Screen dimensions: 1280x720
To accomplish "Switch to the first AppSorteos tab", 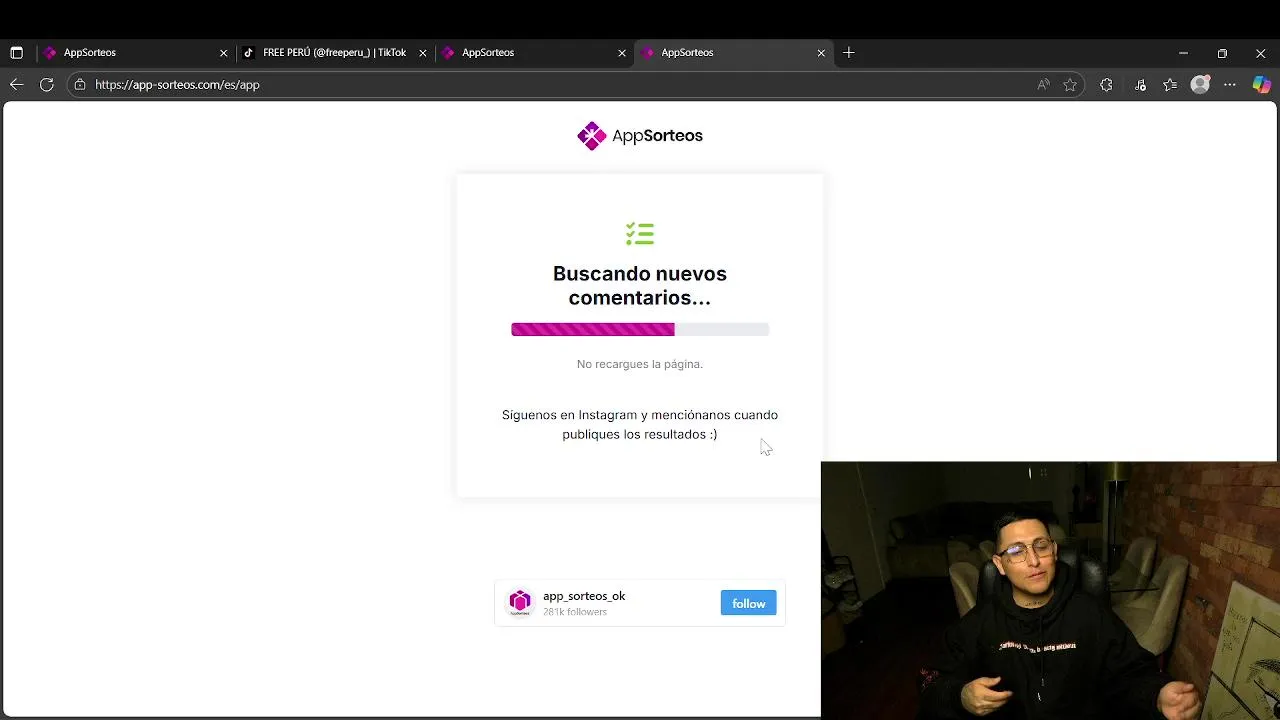I will pos(136,53).
